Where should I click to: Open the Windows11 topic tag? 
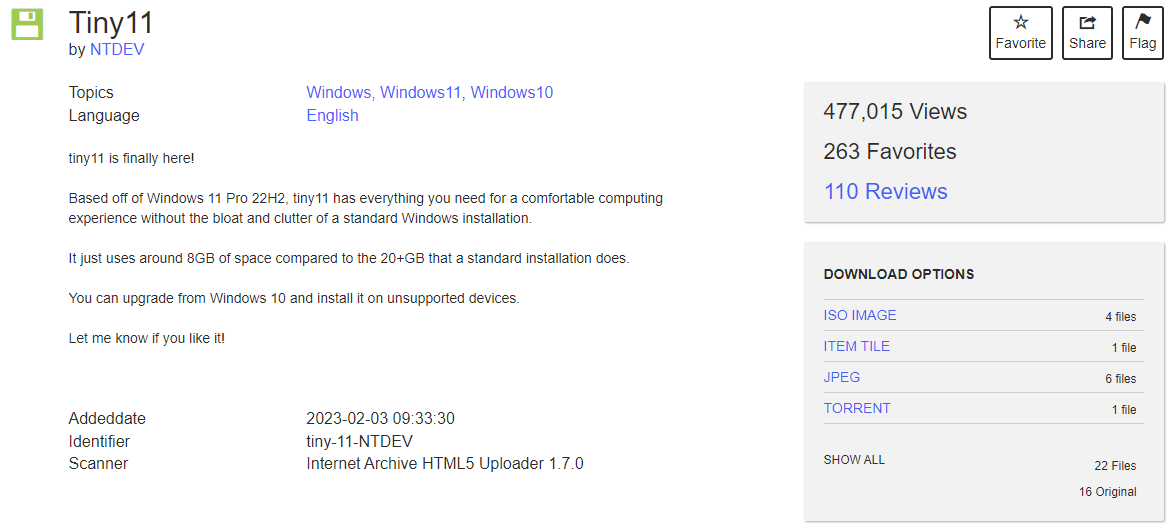tap(421, 92)
